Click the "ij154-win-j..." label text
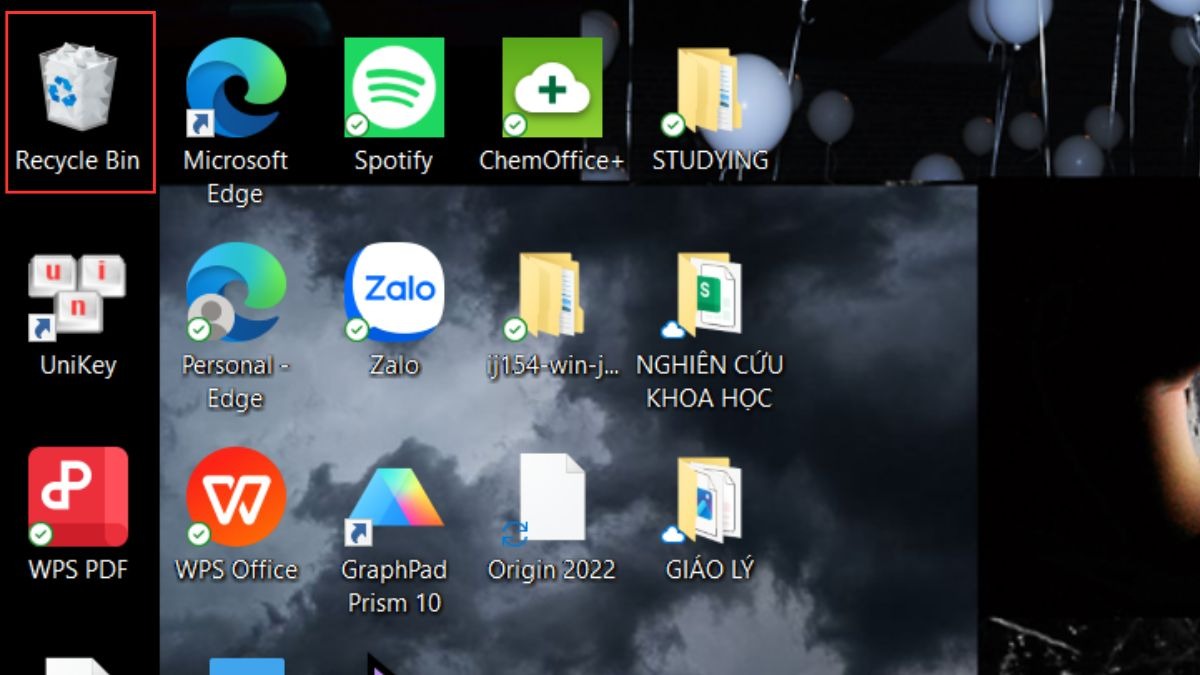The height and width of the screenshot is (675, 1200). [x=552, y=366]
